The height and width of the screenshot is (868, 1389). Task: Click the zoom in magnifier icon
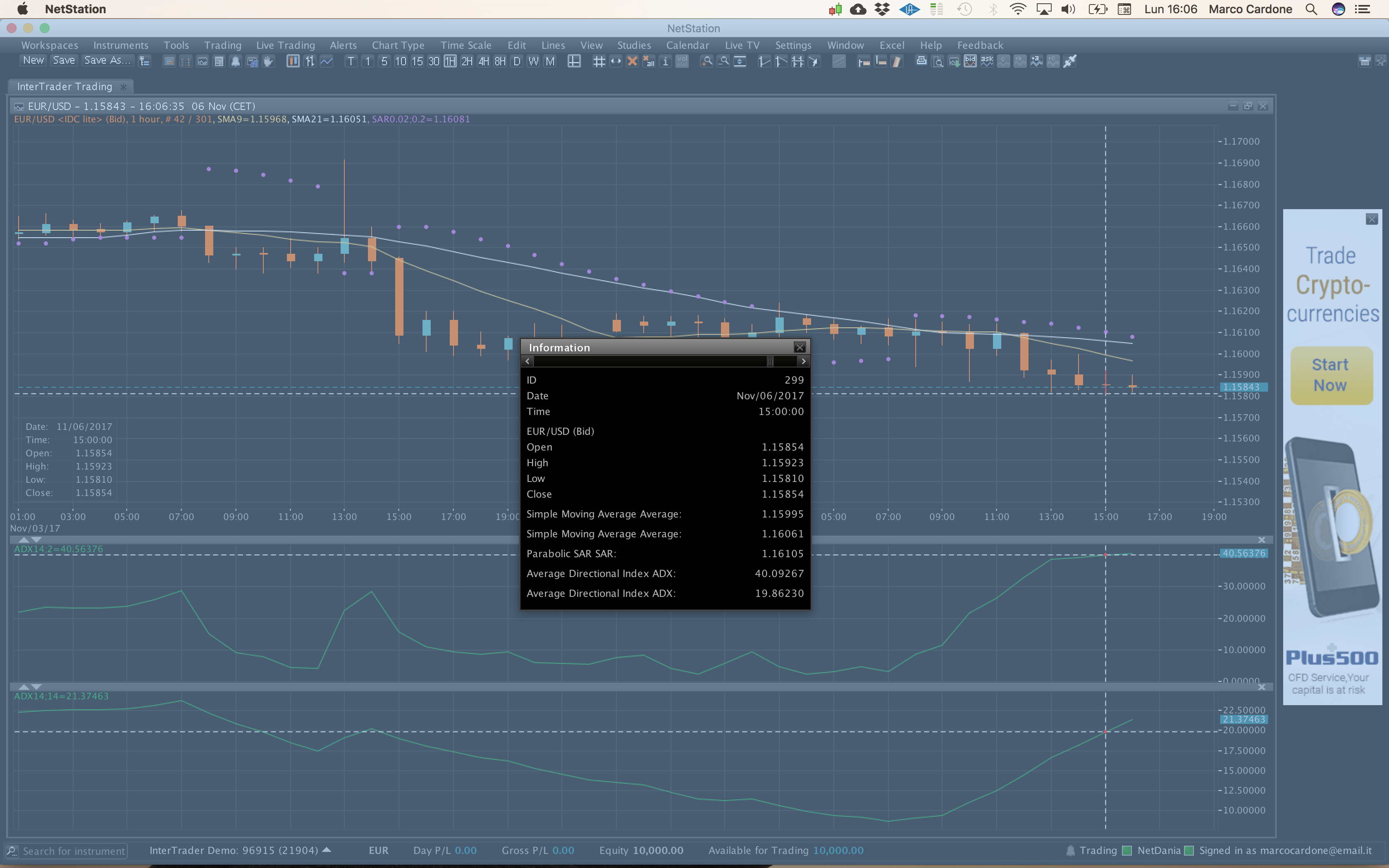coord(707,61)
